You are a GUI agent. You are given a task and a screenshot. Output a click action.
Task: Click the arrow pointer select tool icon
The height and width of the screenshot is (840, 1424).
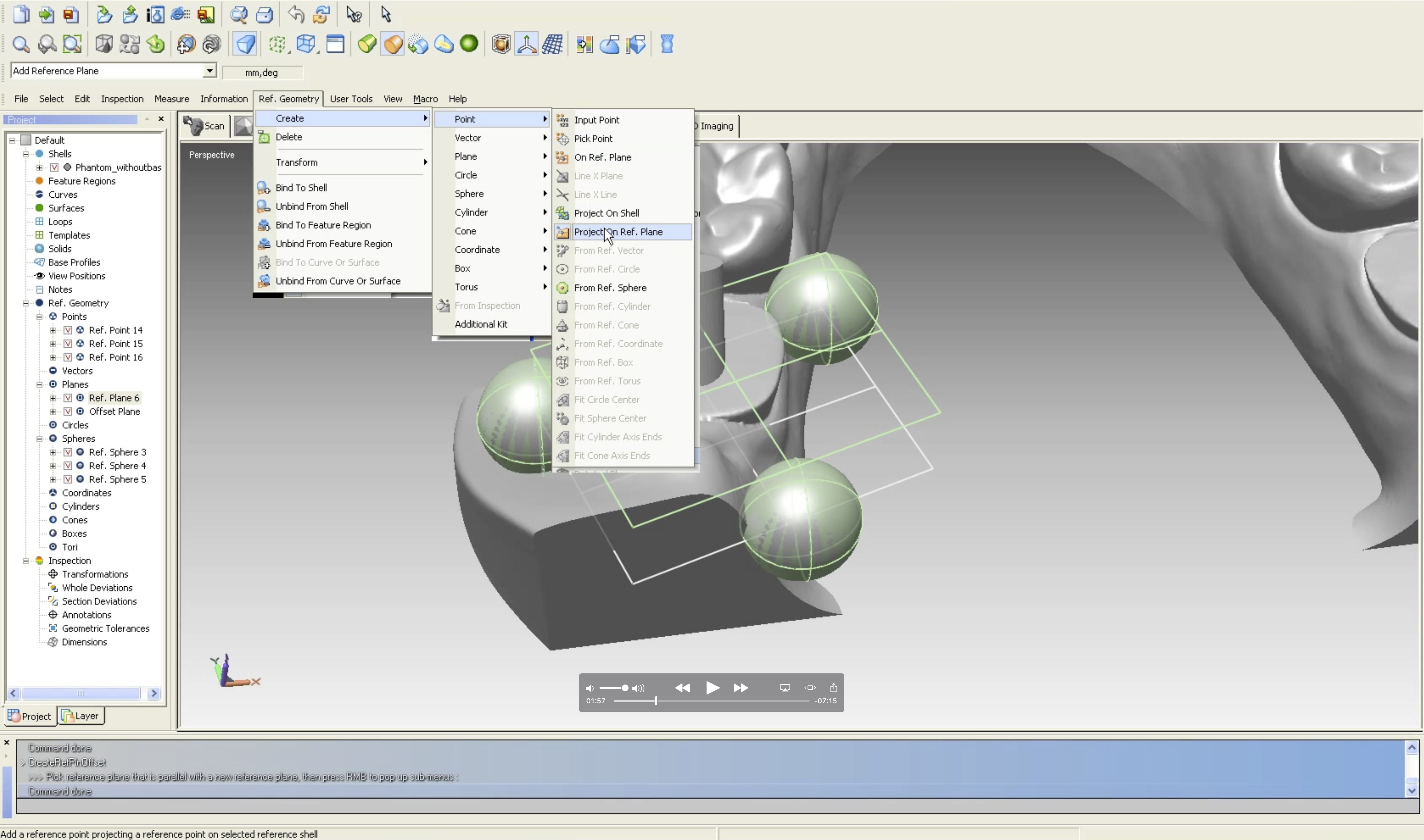386,14
